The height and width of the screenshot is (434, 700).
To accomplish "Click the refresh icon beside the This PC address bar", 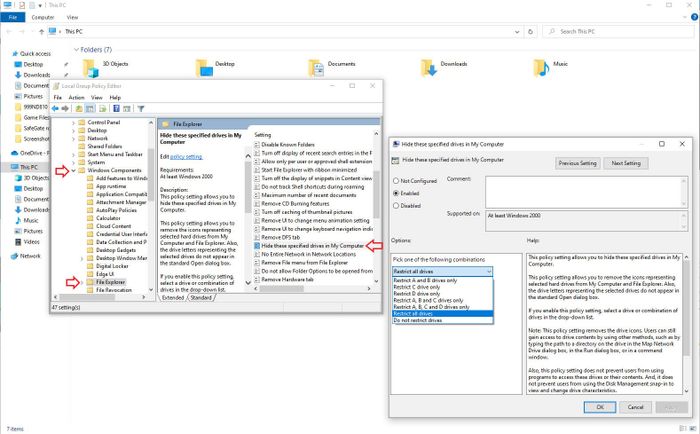I will coord(530,32).
